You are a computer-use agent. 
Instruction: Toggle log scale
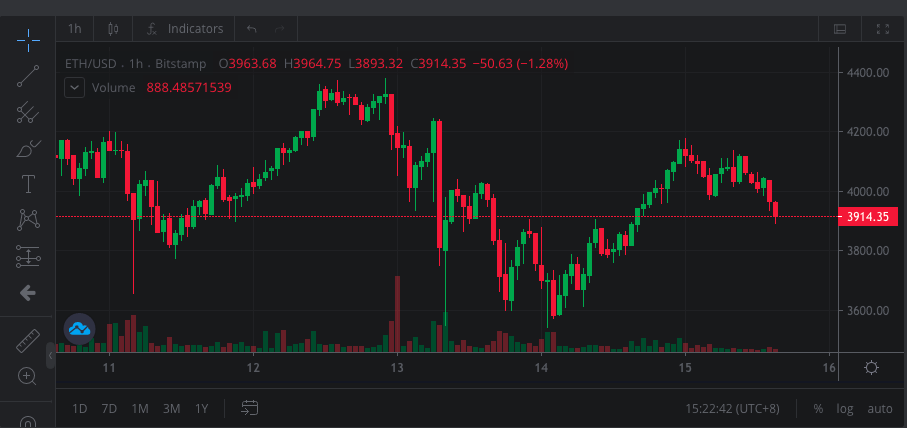click(x=845, y=408)
